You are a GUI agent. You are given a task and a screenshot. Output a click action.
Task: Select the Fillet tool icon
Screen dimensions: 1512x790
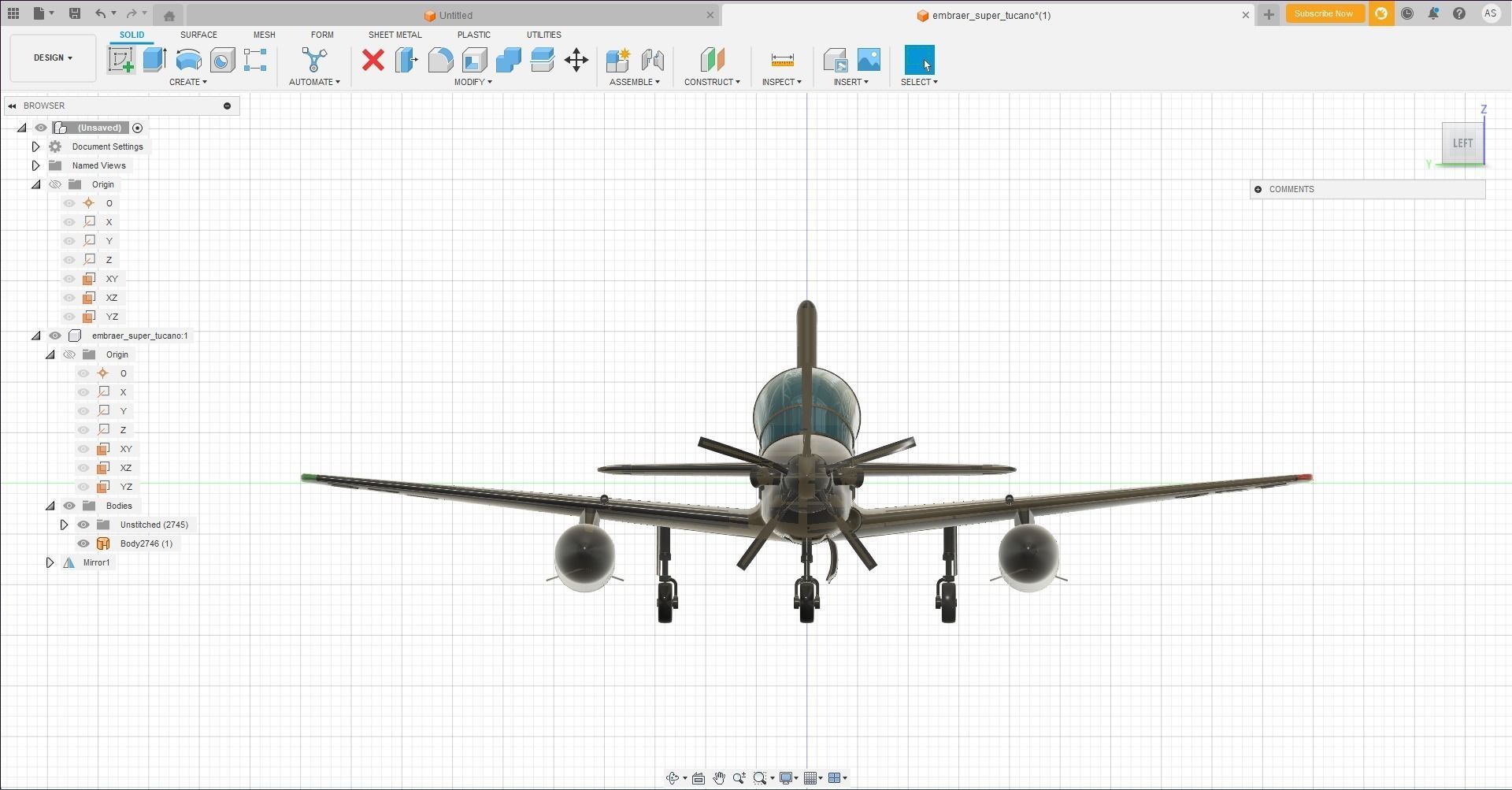pos(440,60)
